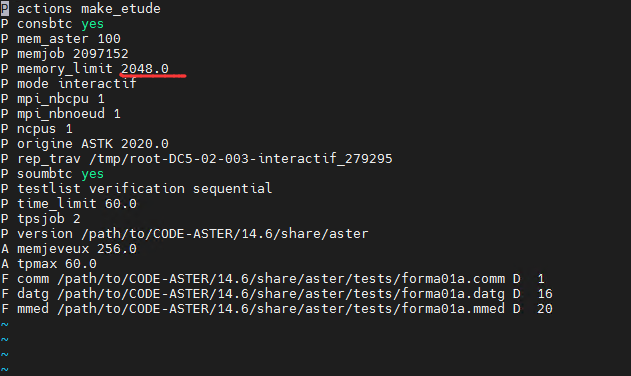
Task: Click the forma01a.comm file path
Action: (281, 279)
